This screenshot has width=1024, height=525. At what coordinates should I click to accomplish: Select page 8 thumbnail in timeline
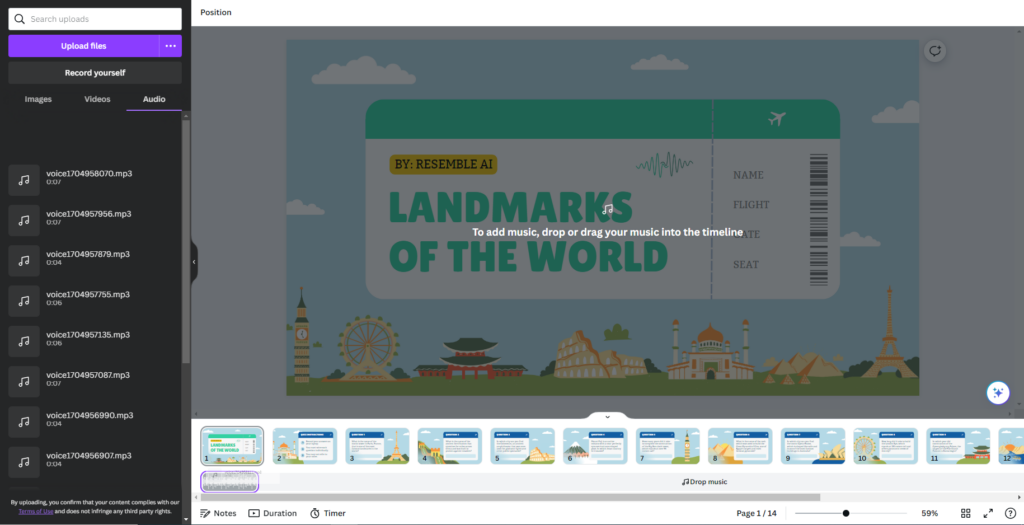[x=740, y=446]
